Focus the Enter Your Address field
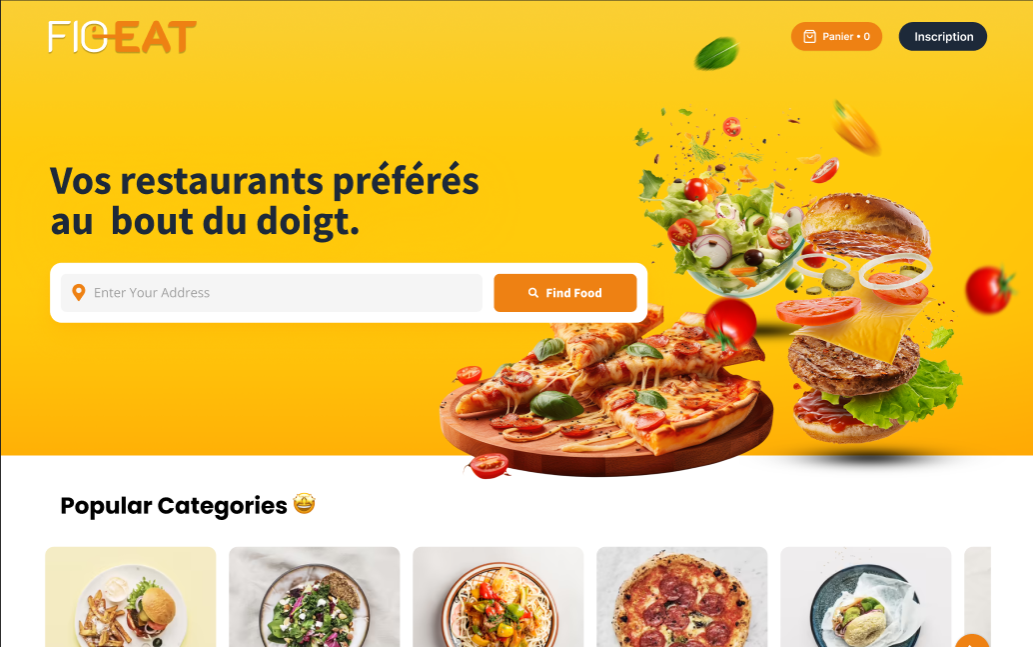The image size is (1033, 647). (x=271, y=293)
